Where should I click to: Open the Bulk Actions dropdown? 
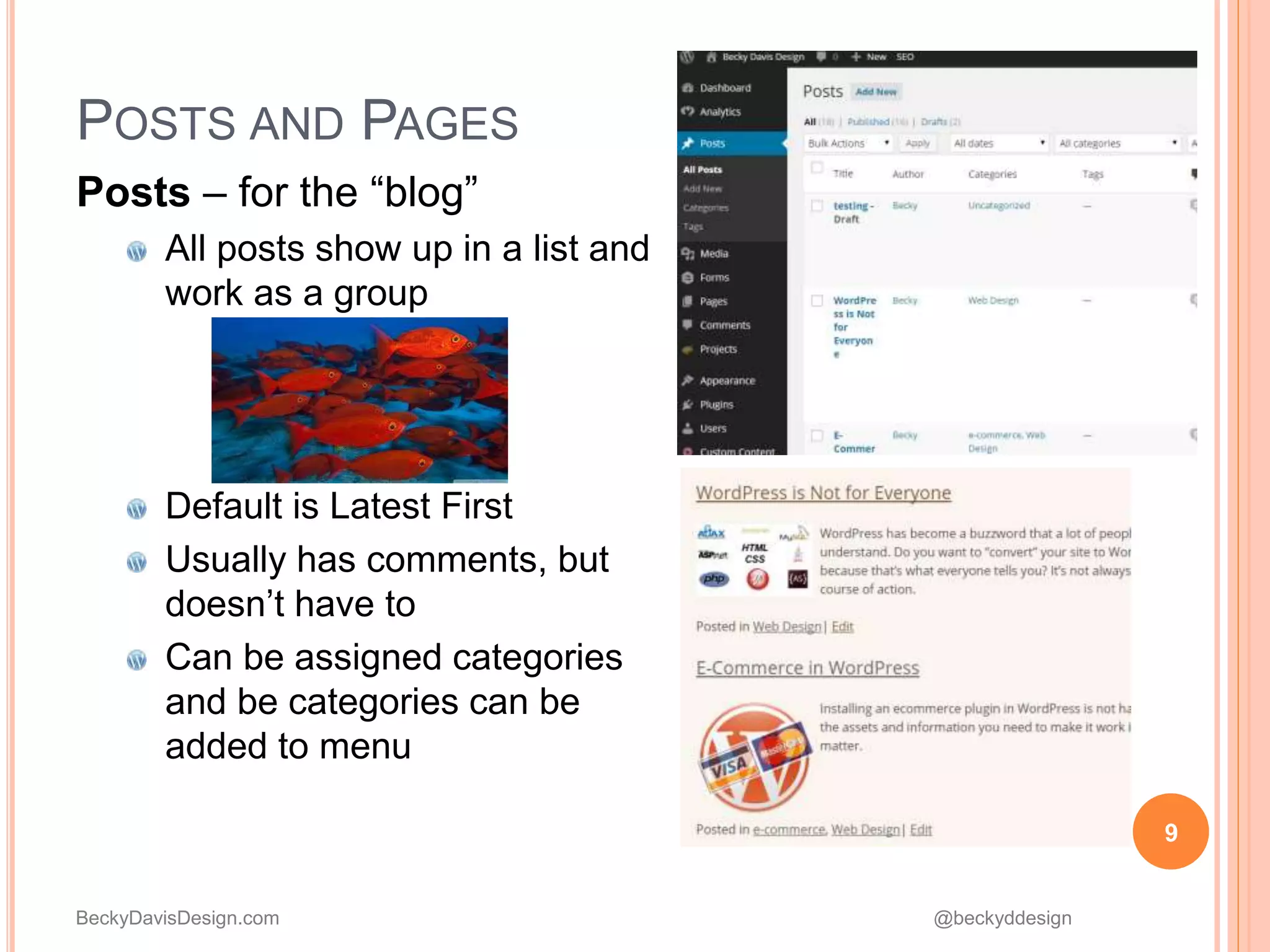click(x=849, y=143)
